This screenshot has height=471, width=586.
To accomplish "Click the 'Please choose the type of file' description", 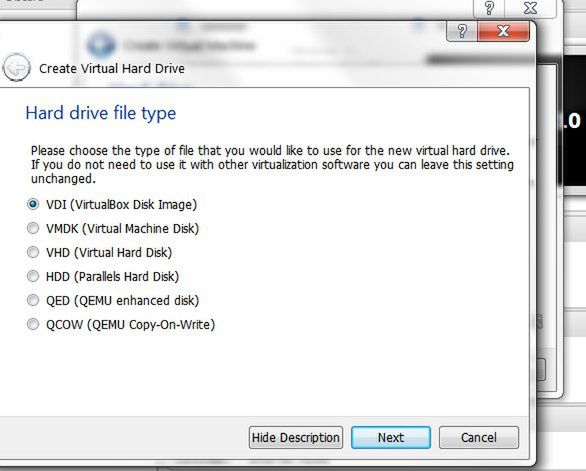I will tap(272, 164).
